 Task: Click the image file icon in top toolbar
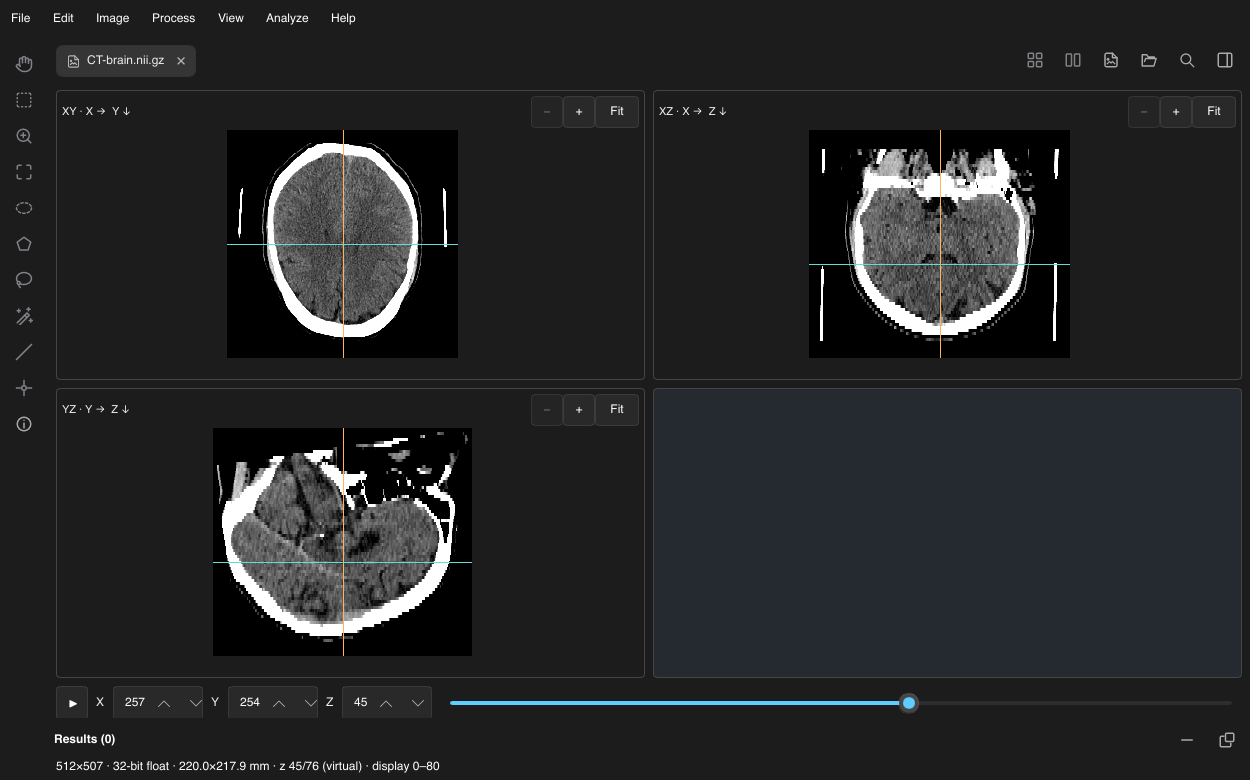1111,60
